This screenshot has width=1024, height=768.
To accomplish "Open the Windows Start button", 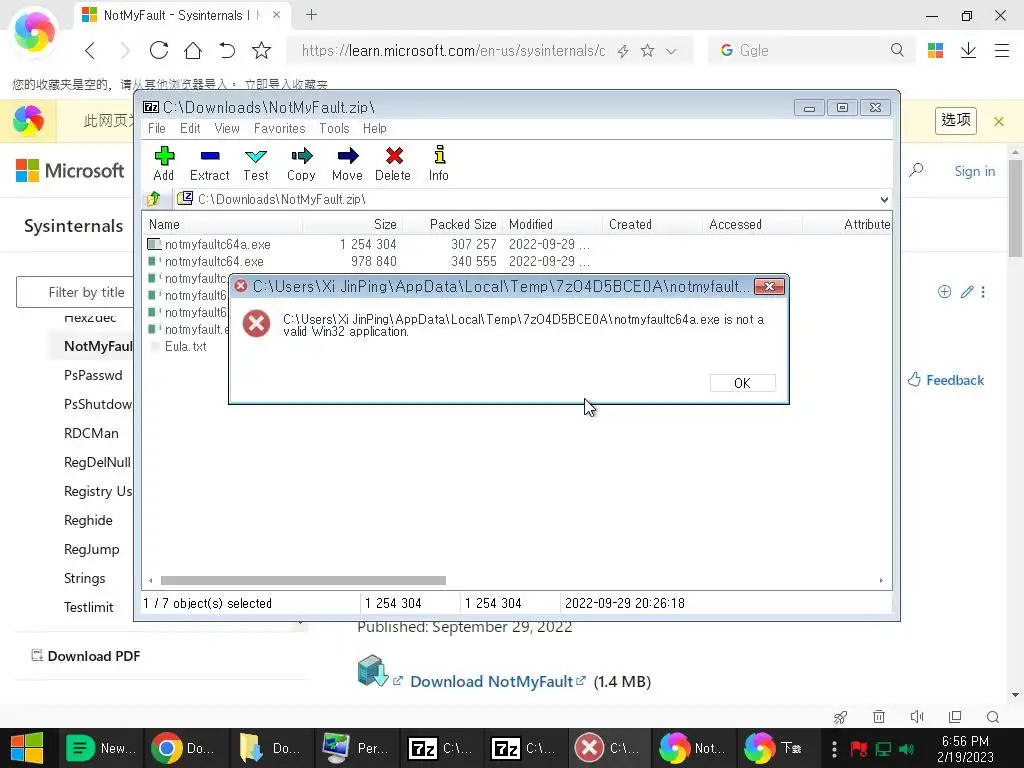I will (27, 748).
